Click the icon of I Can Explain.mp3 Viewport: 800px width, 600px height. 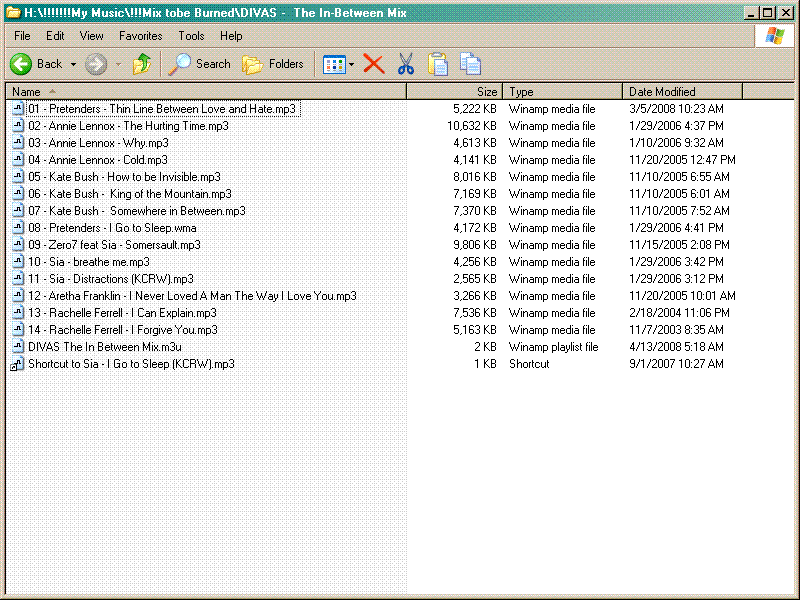click(x=18, y=313)
